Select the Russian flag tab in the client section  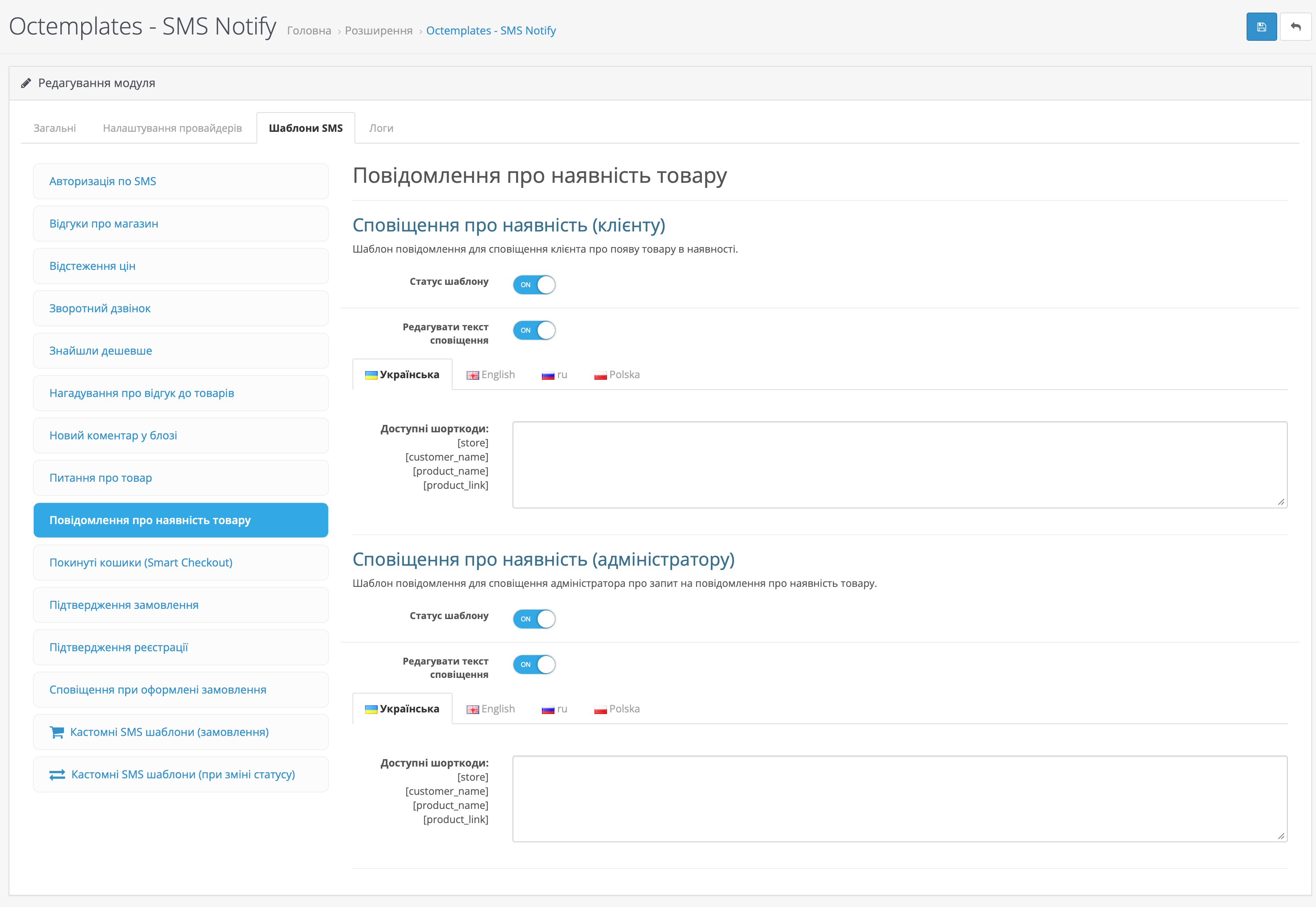tap(554, 375)
